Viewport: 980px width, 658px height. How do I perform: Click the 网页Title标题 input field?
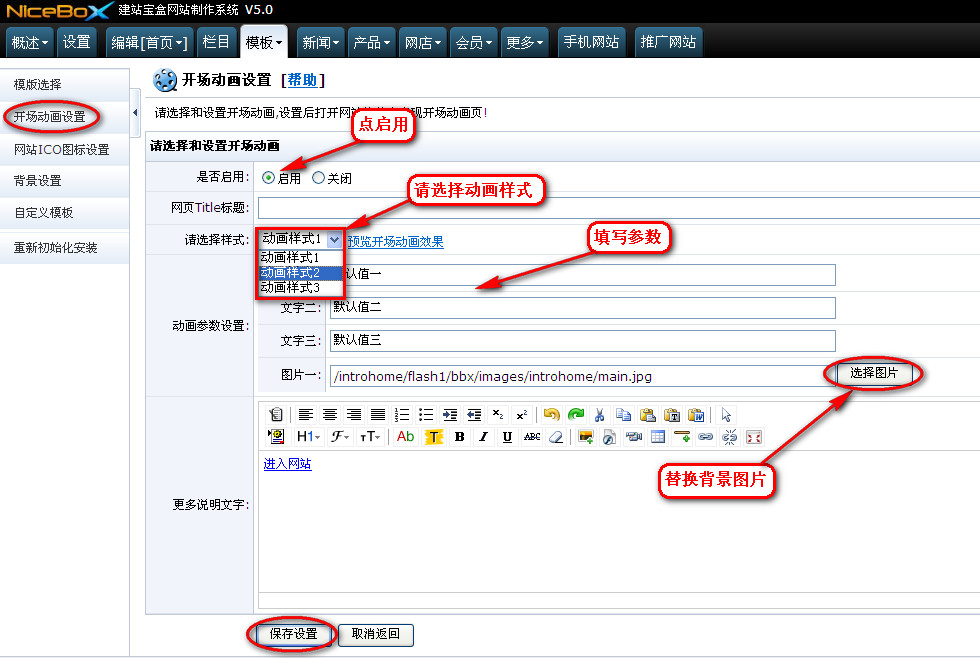619,208
